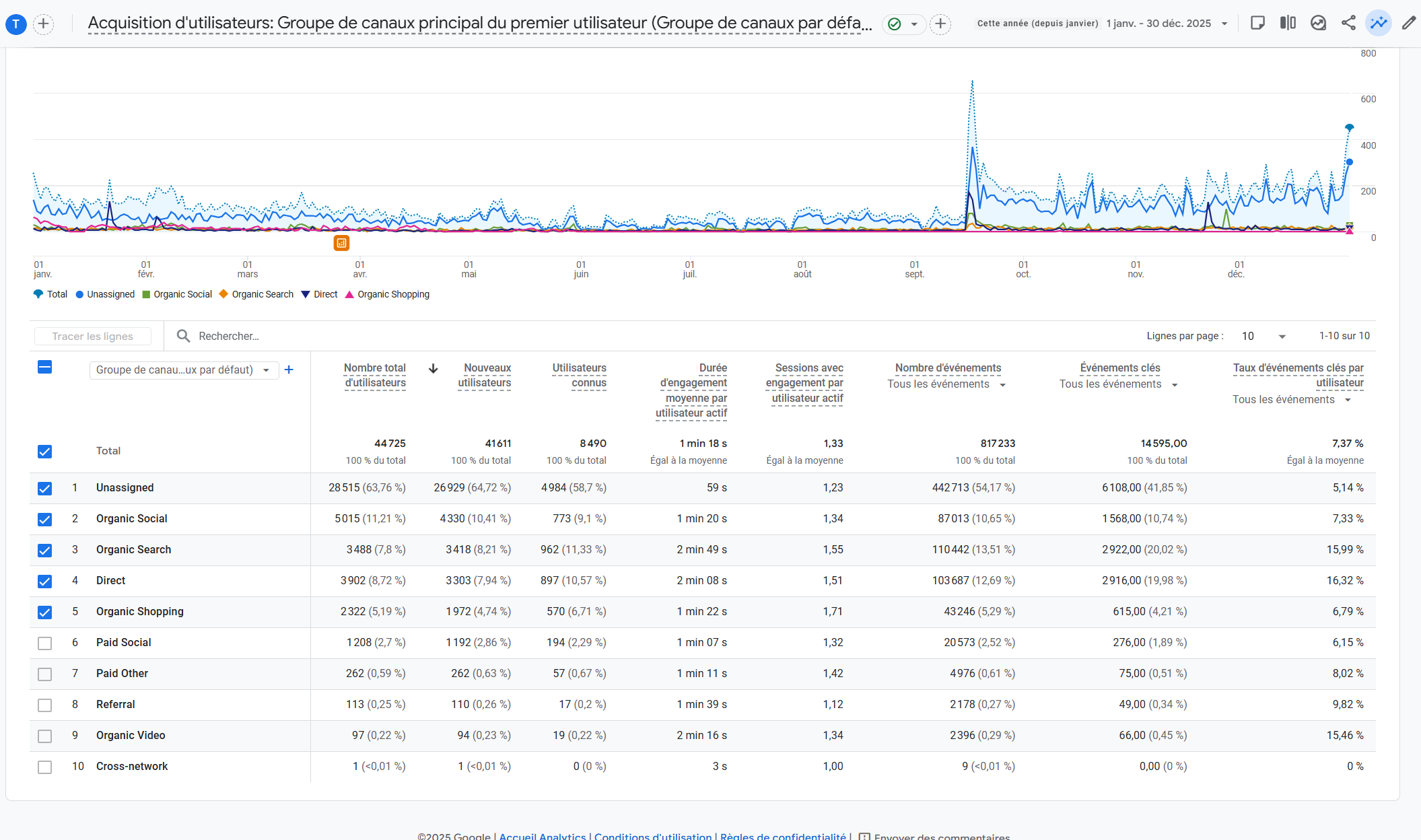Open Insights sparkle icon

(x=1379, y=24)
